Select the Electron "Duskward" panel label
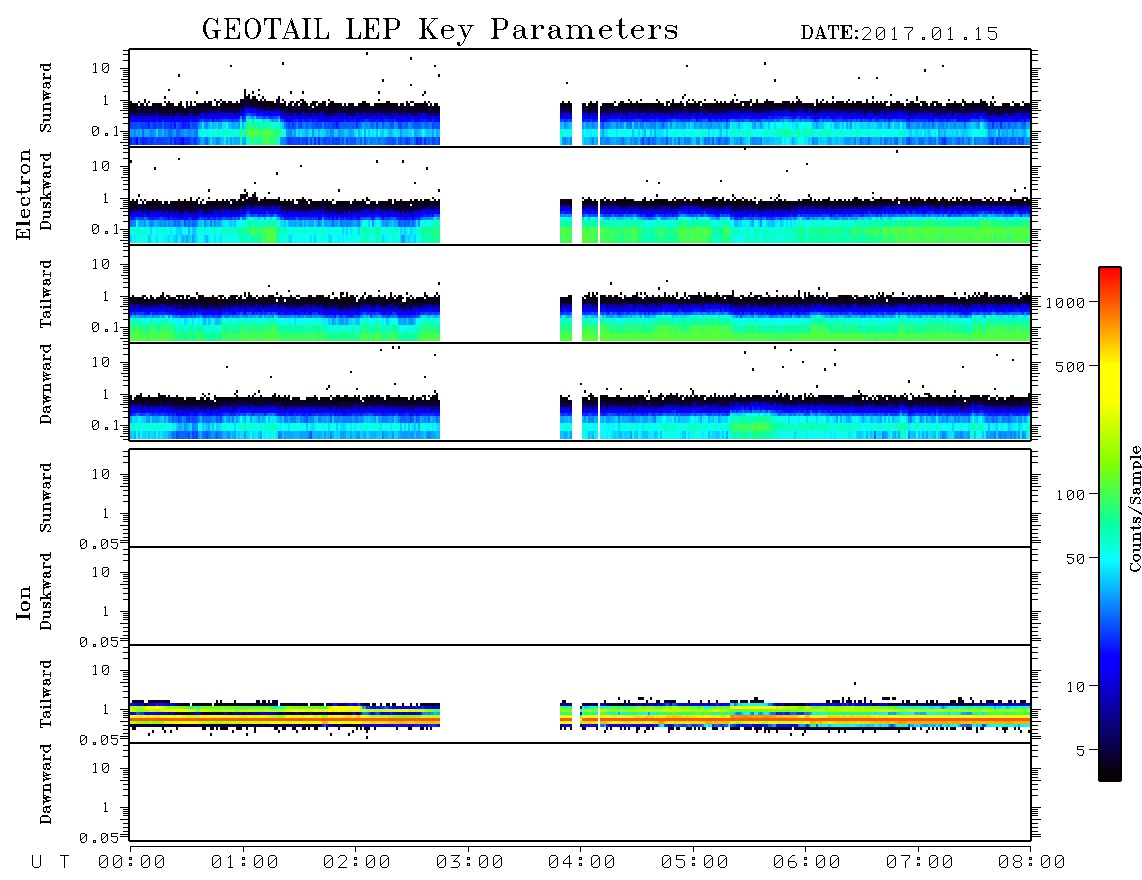The width and height of the screenshot is (1142, 880). pyautogui.click(x=46, y=191)
